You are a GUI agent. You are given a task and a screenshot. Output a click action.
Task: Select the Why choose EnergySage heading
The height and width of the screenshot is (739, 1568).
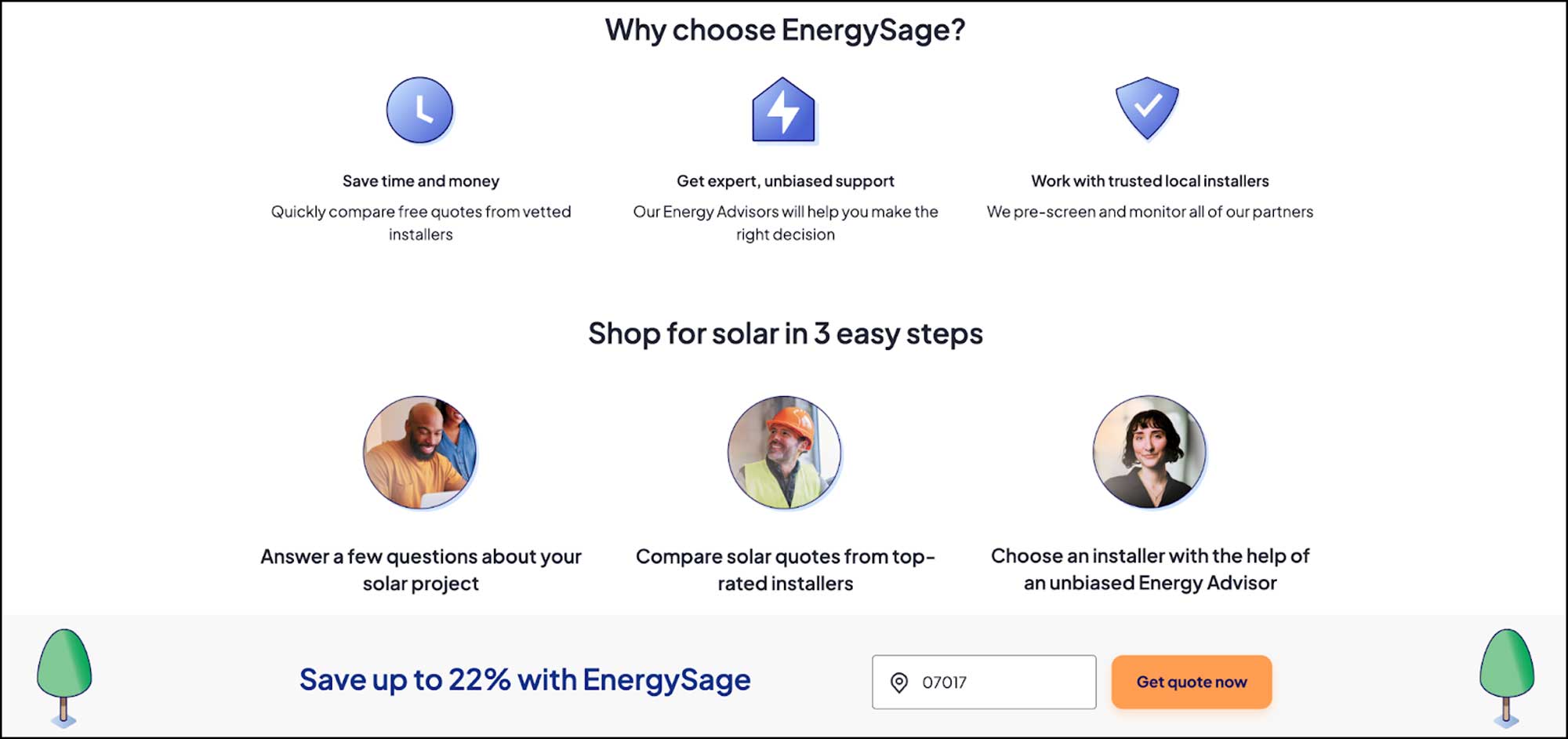(x=784, y=29)
